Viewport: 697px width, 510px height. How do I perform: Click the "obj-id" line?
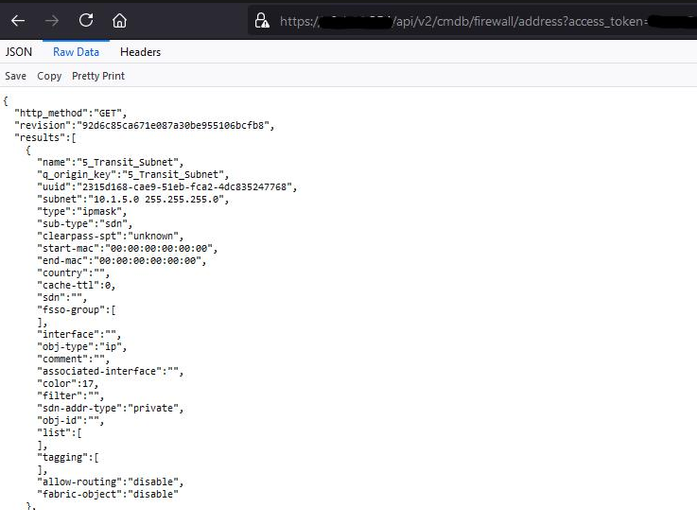click(x=71, y=421)
